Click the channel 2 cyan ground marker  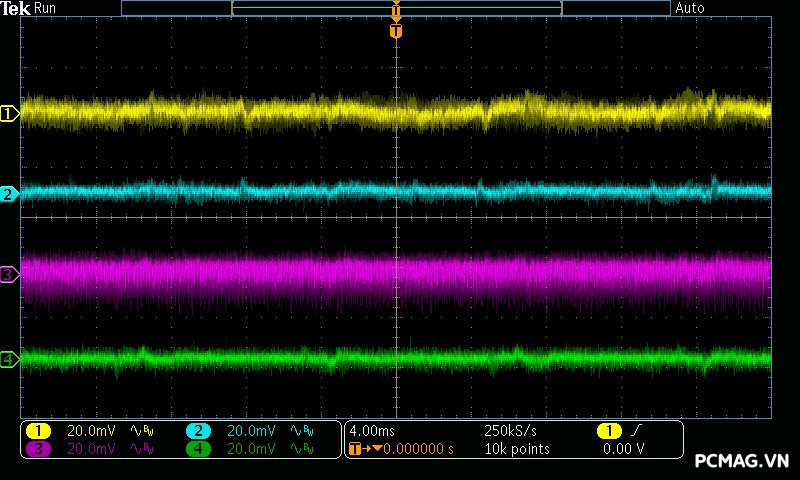click(x=8, y=194)
